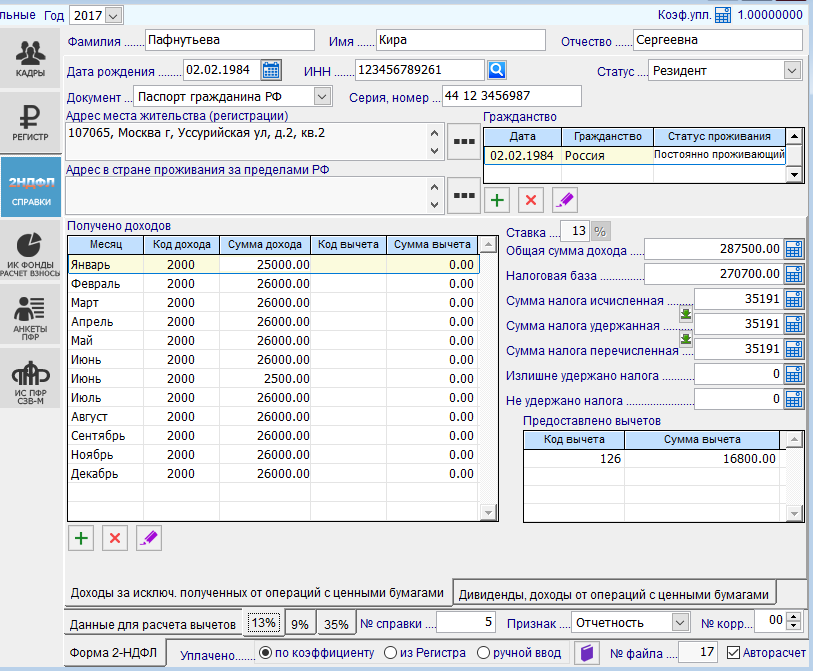813x671 pixels.
Task: Click the № справки field
Action: [x=466, y=622]
